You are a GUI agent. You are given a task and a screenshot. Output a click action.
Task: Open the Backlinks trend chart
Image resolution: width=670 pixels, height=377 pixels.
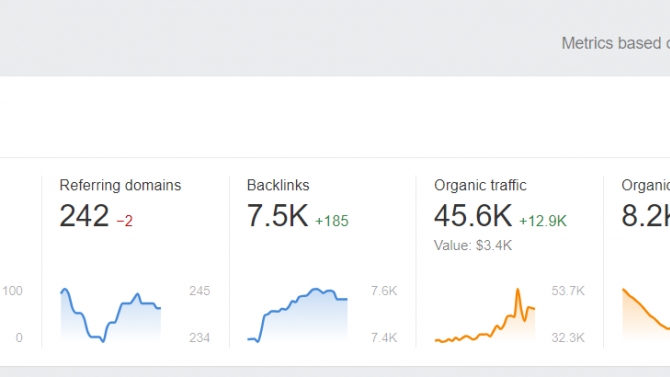point(297,315)
